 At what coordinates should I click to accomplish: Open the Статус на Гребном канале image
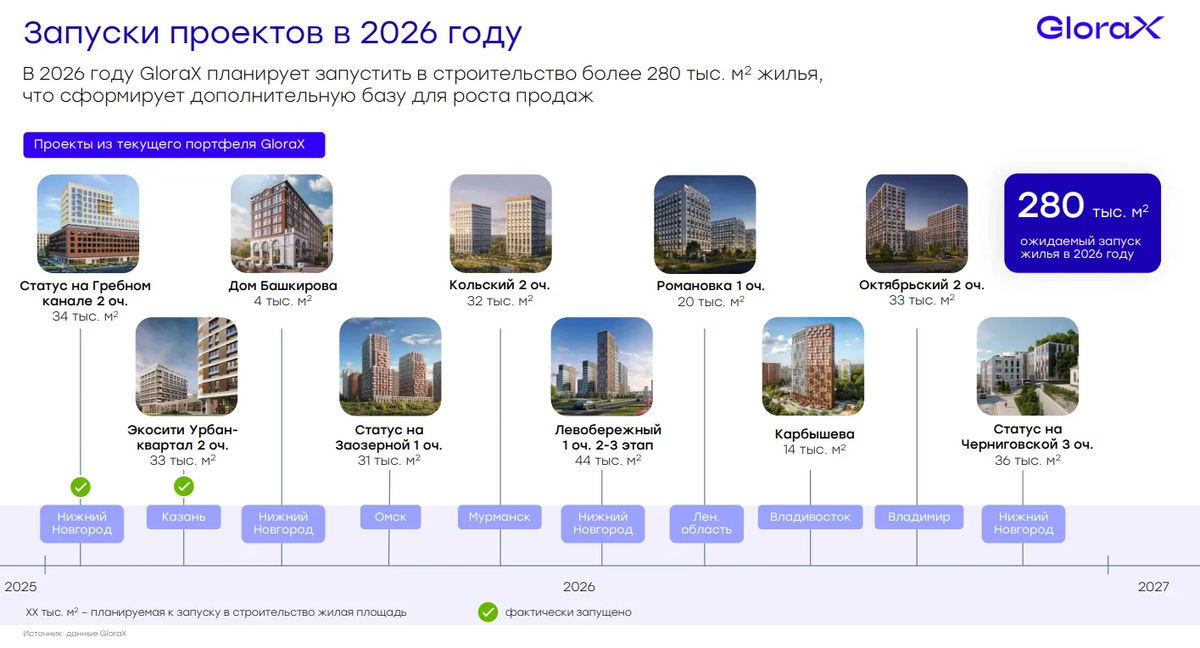[x=88, y=224]
